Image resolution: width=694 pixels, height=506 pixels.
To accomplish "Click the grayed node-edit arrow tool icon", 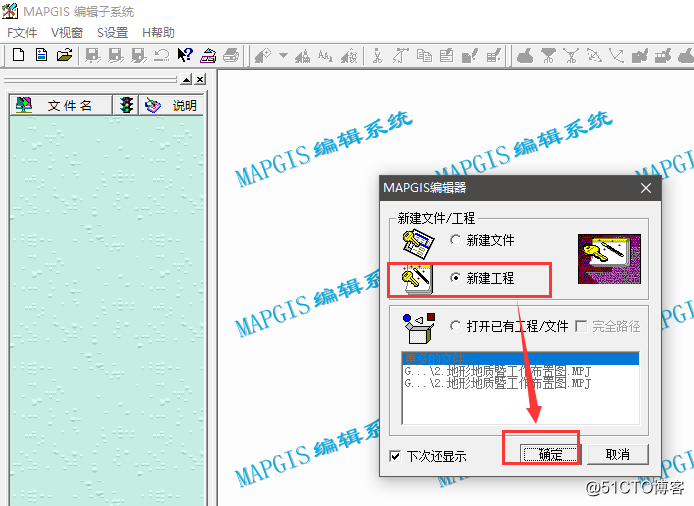I will tap(400, 55).
